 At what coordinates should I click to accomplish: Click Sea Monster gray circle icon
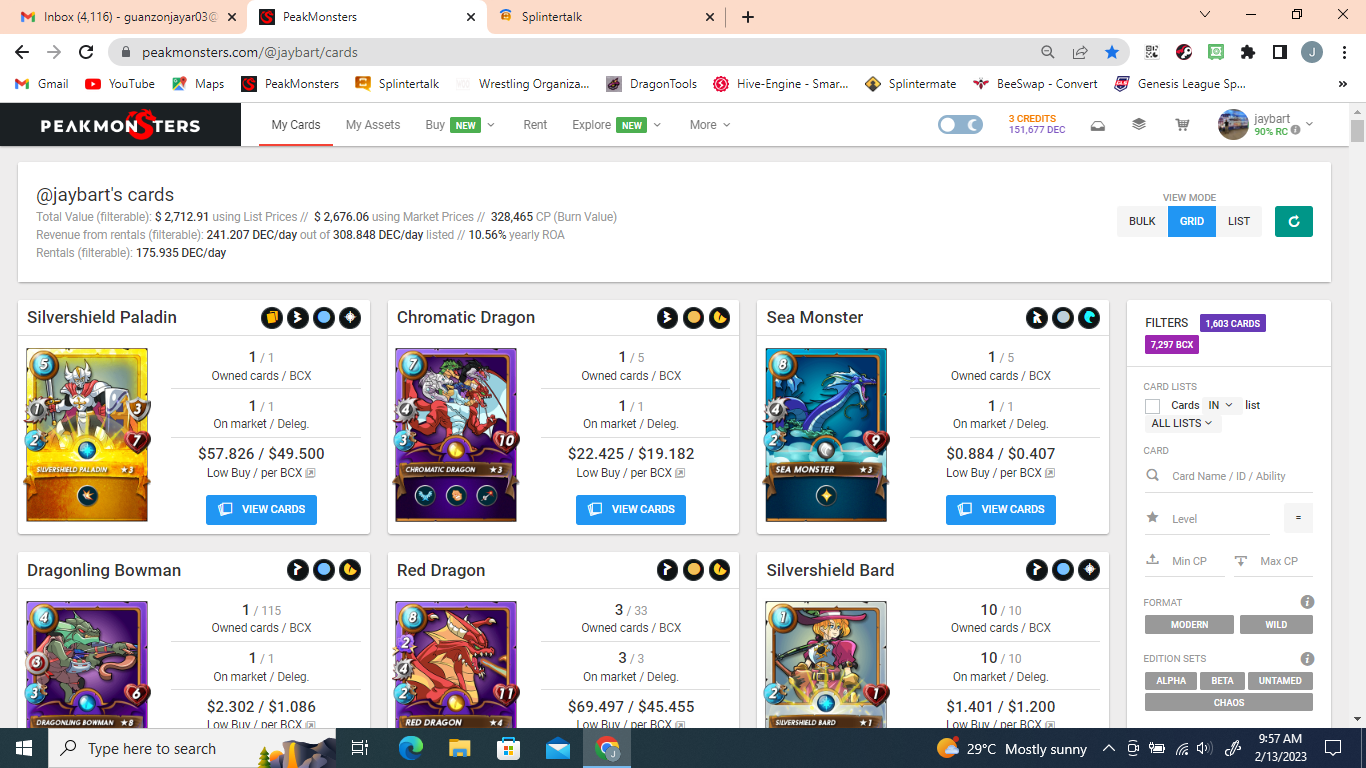pyautogui.click(x=1063, y=318)
